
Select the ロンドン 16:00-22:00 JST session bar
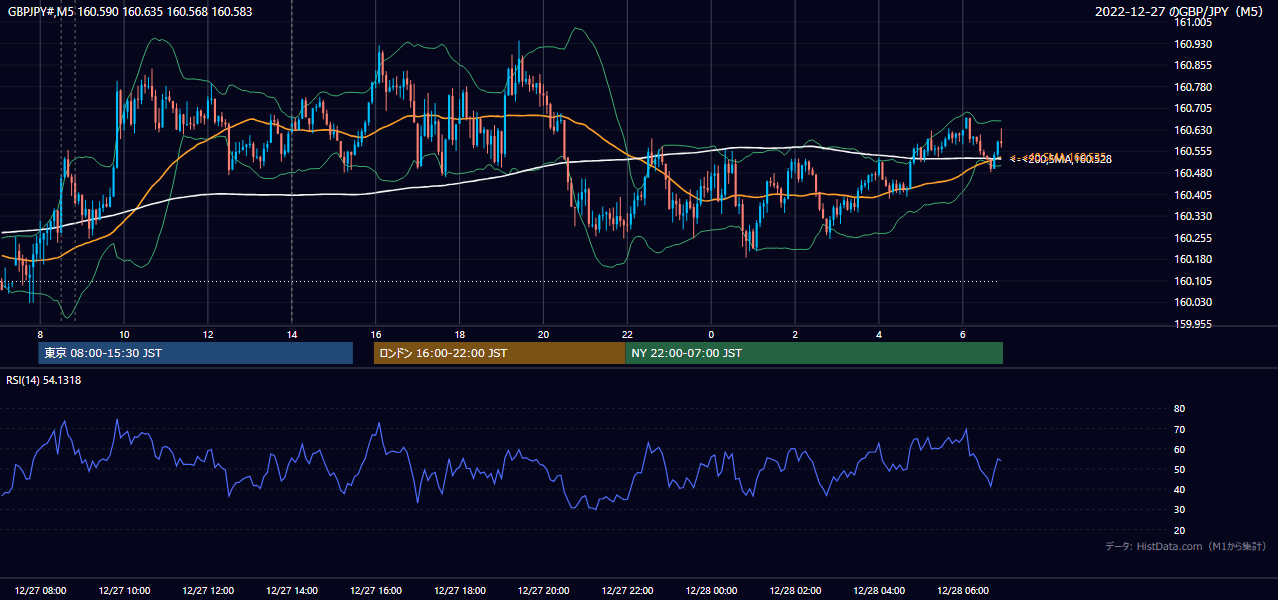pyautogui.click(x=500, y=353)
